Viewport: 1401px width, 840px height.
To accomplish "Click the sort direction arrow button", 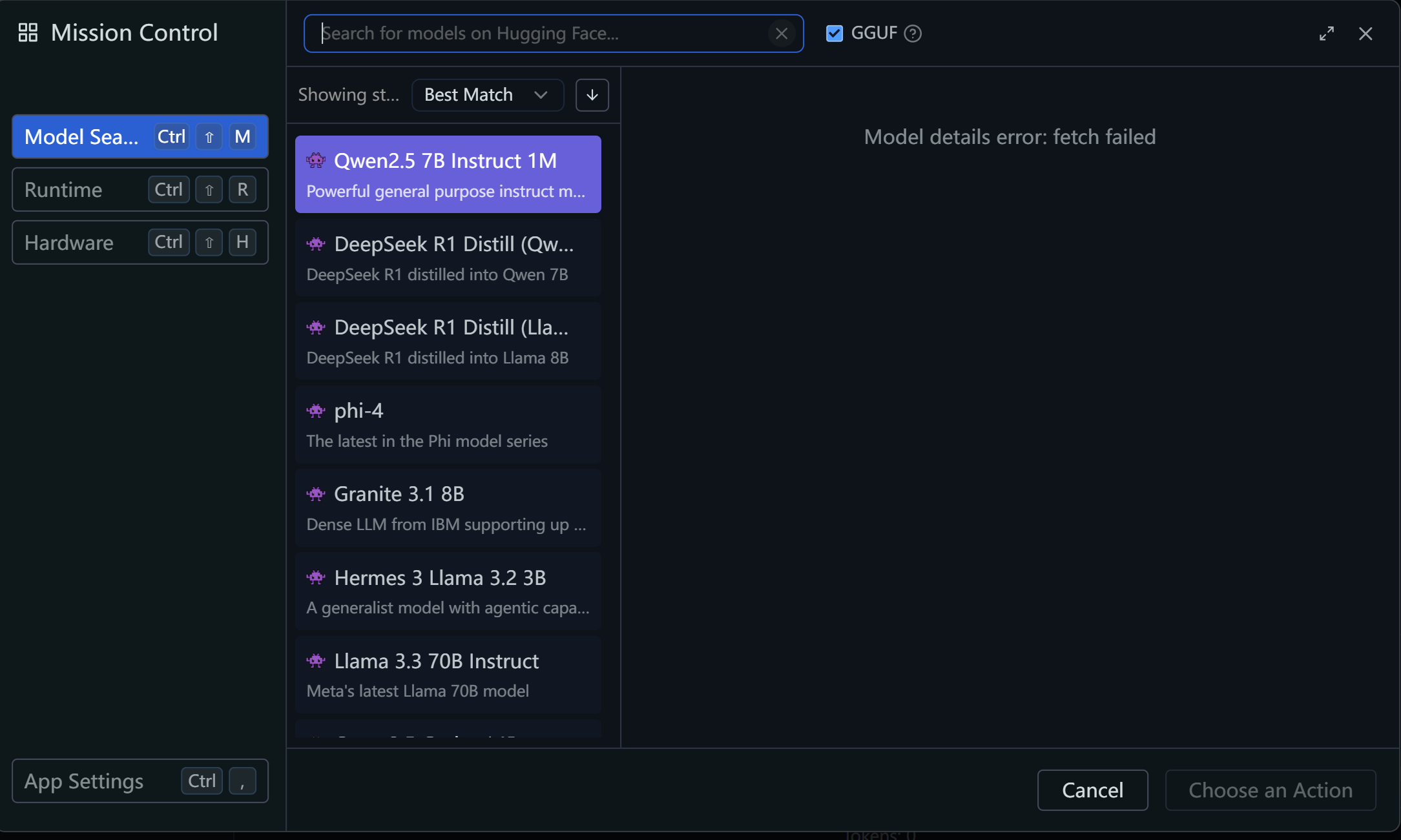I will [x=592, y=95].
